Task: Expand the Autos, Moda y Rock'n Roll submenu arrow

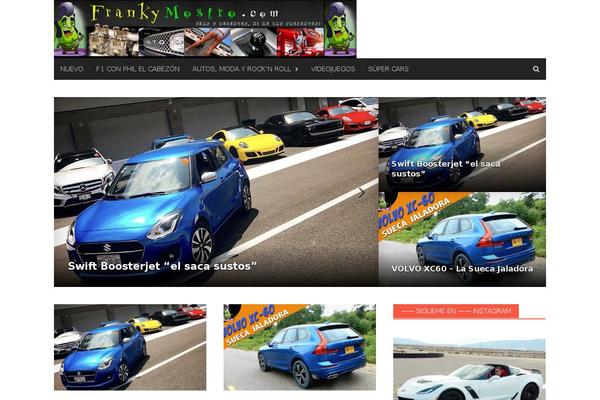Action: point(297,69)
